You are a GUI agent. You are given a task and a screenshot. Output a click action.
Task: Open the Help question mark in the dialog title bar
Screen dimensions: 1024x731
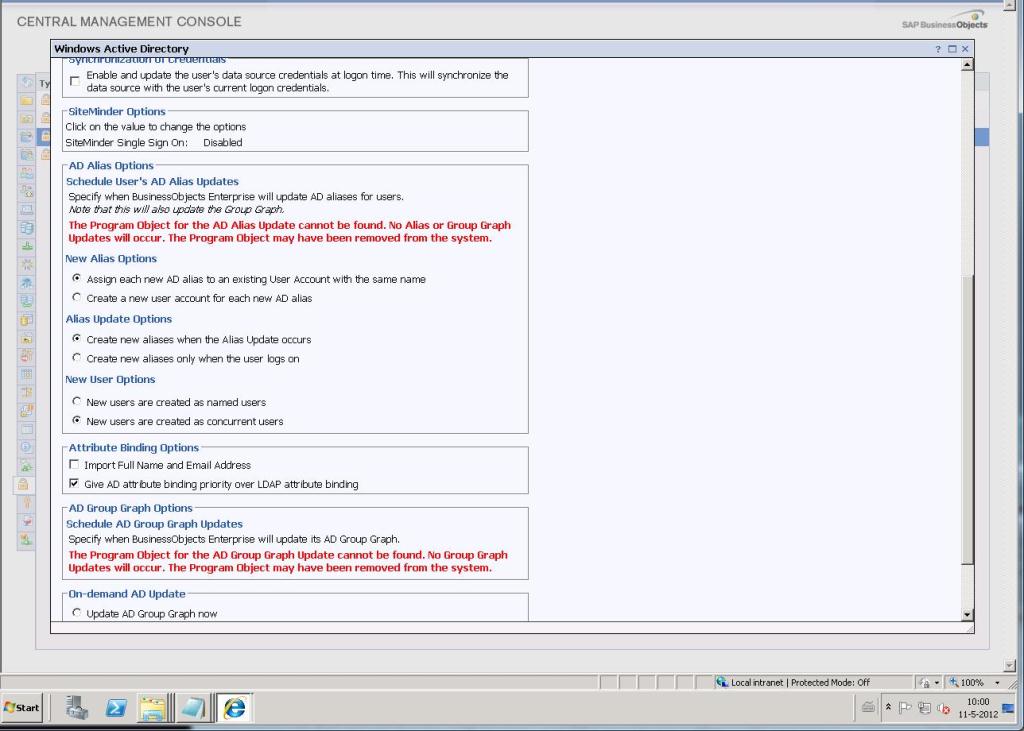coord(938,49)
